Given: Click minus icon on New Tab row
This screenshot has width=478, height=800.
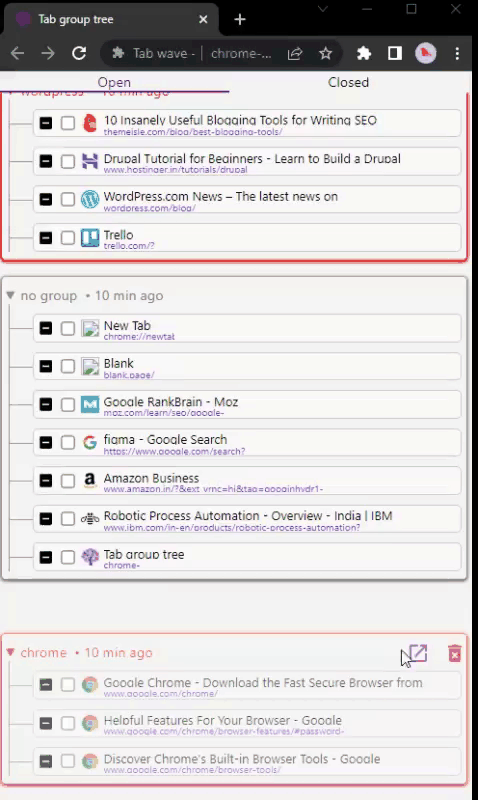Looking at the screenshot, I should point(46,328).
